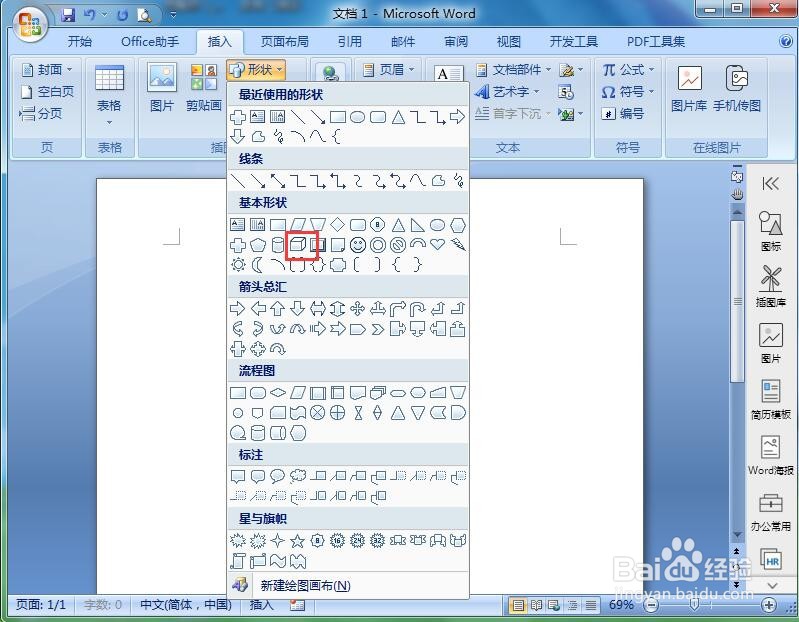Screen dimensions: 799x622
Task: Choose the oval callout shape
Action: 278,476
